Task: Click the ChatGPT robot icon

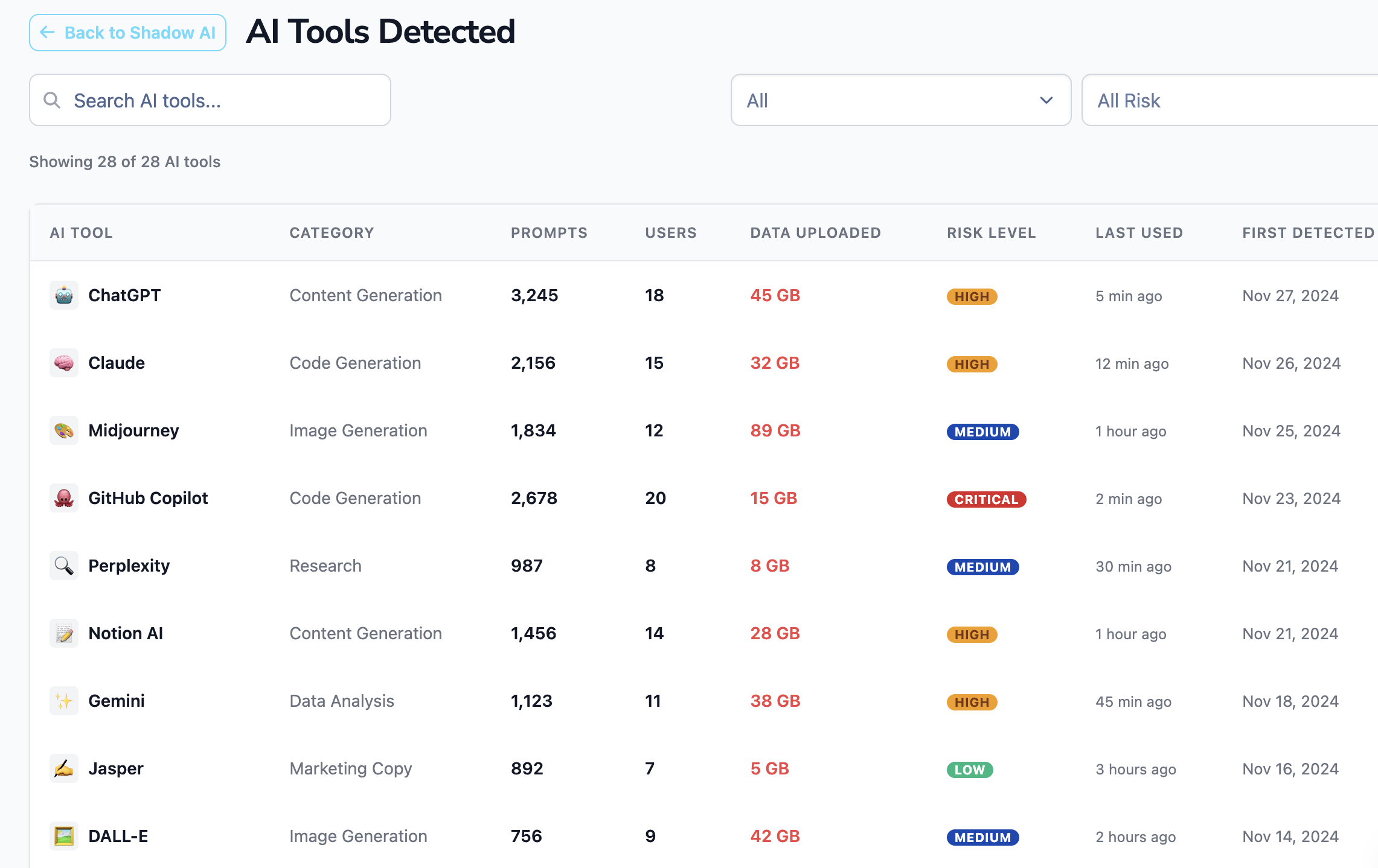Action: (64, 295)
